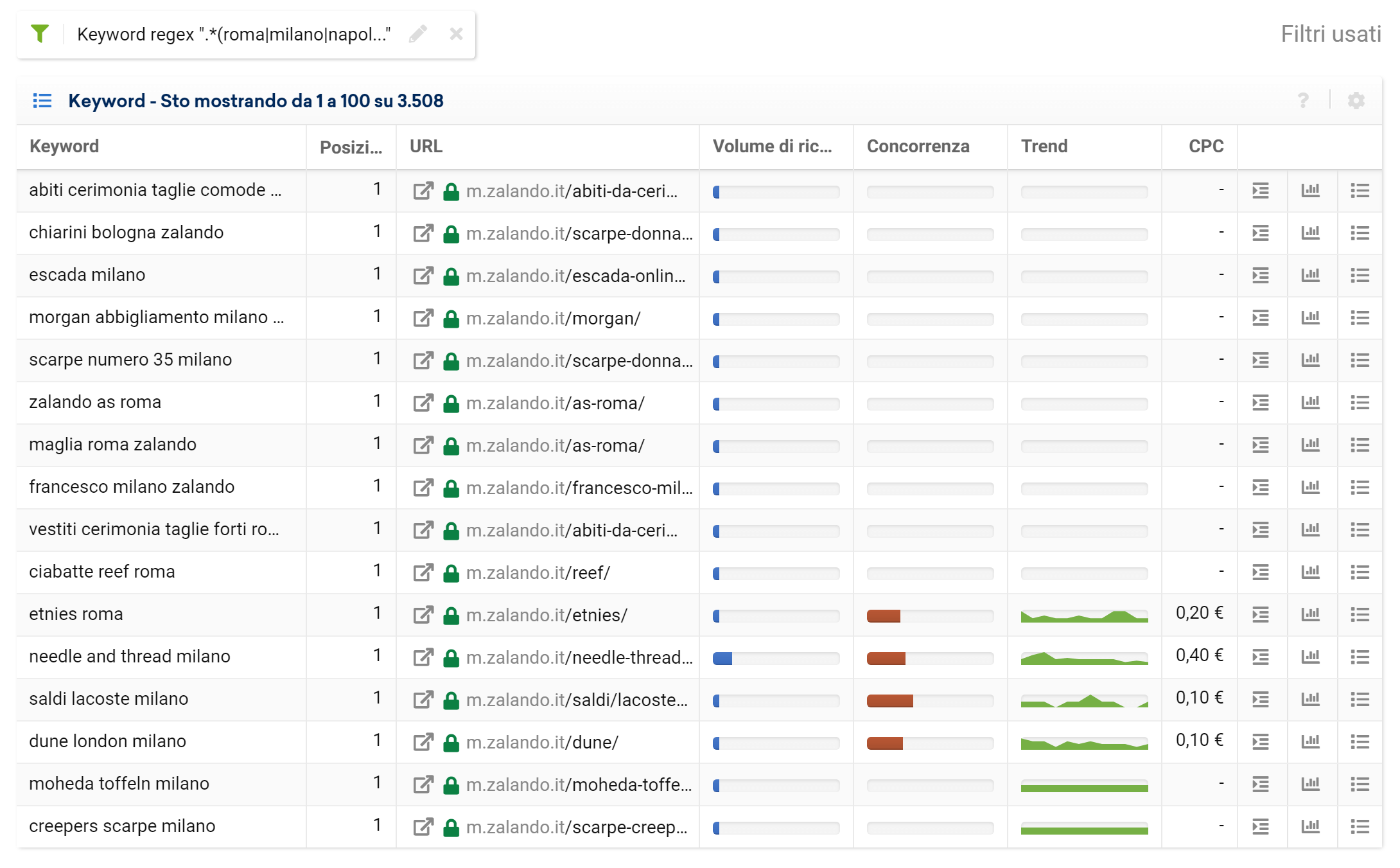Click the Concorrenza column header
Viewport: 1400px width, 868px height.
tap(918, 146)
